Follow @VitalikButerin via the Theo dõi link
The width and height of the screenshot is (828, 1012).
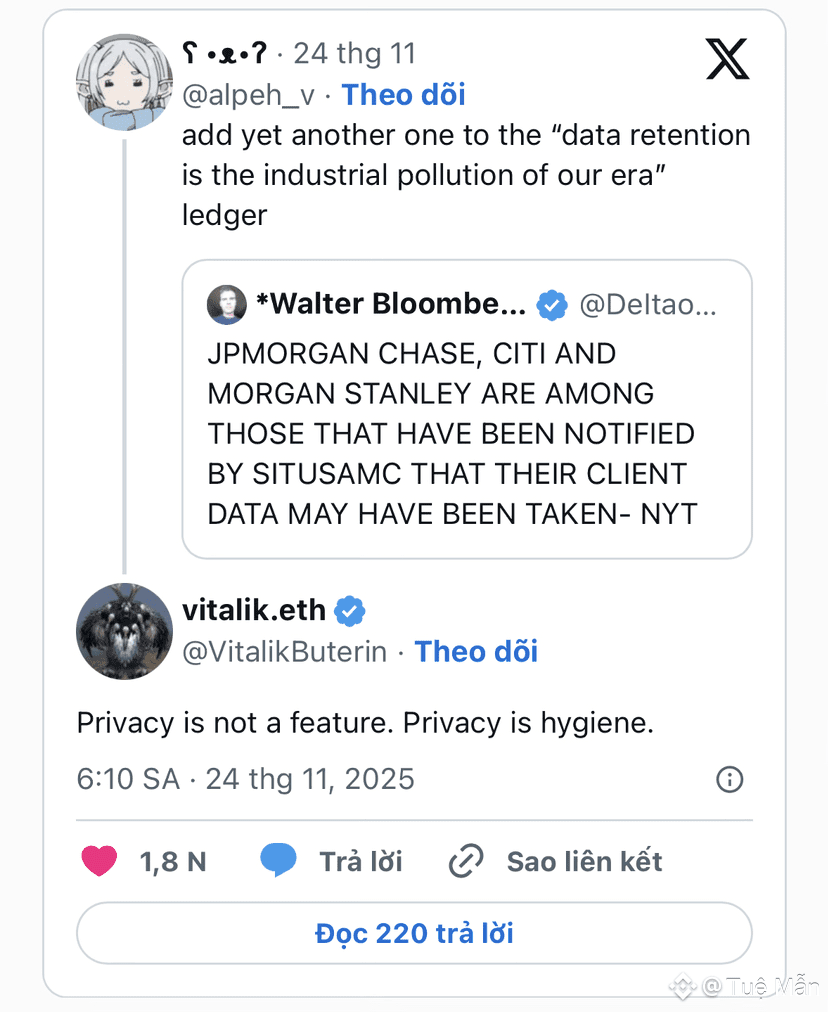click(476, 652)
